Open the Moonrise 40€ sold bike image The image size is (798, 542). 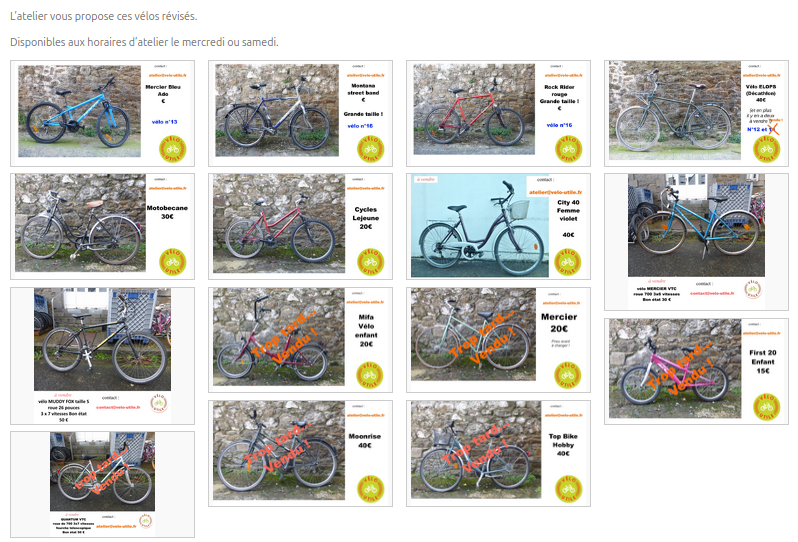[x=300, y=453]
